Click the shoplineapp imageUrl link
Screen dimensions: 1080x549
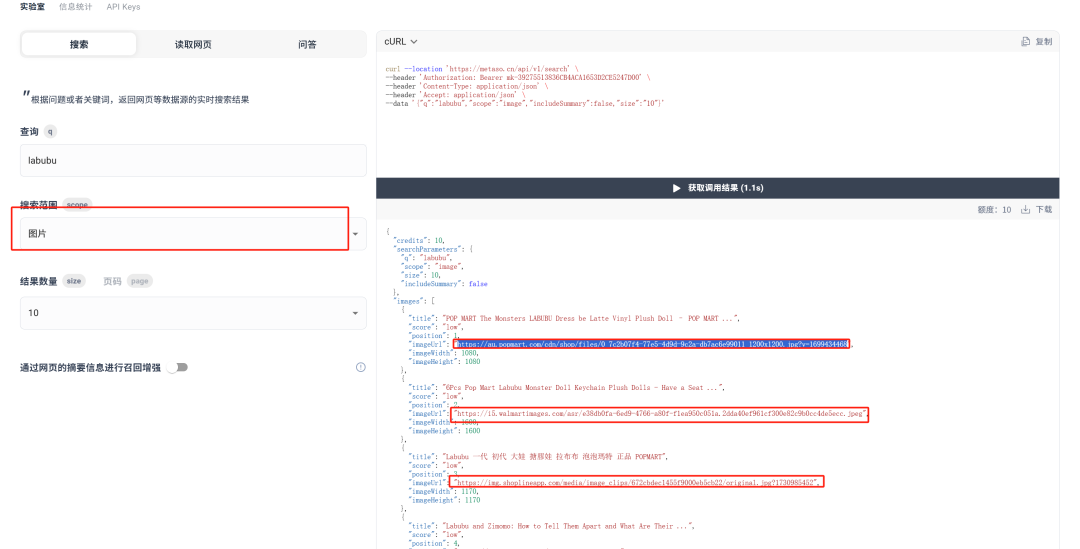point(638,482)
